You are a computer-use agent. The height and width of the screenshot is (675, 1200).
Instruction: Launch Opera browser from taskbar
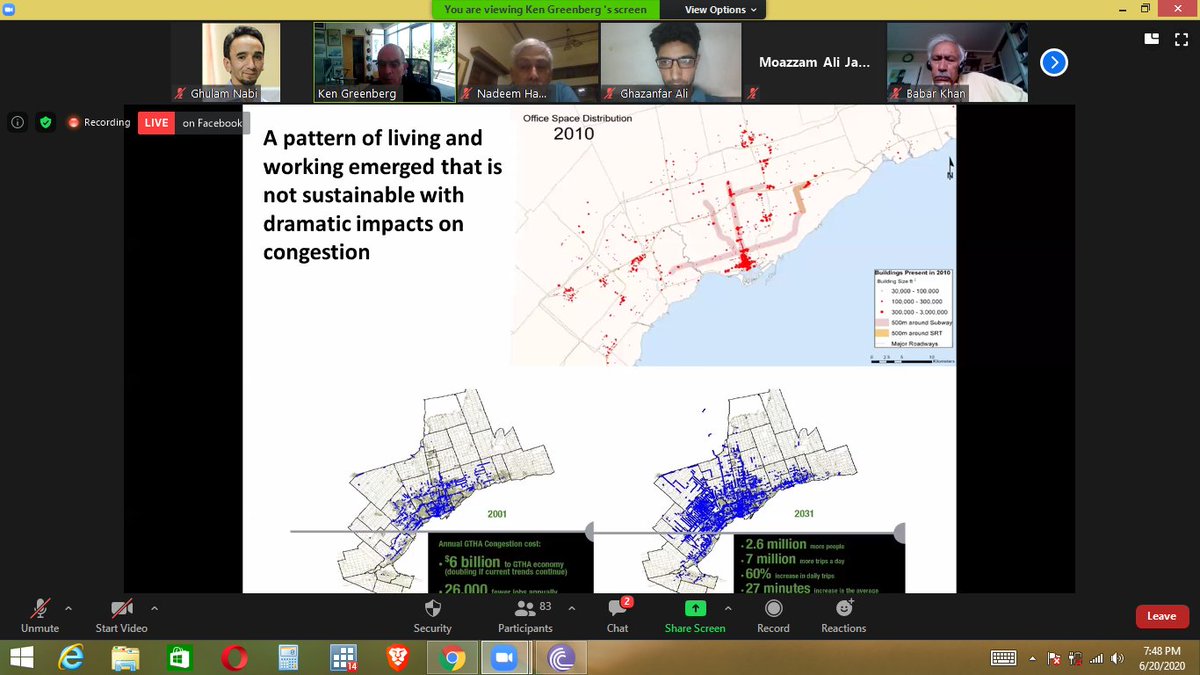[x=234, y=657]
